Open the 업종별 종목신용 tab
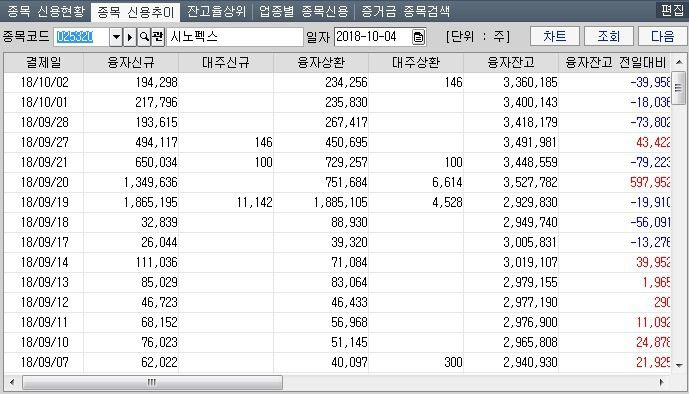 [x=304, y=11]
